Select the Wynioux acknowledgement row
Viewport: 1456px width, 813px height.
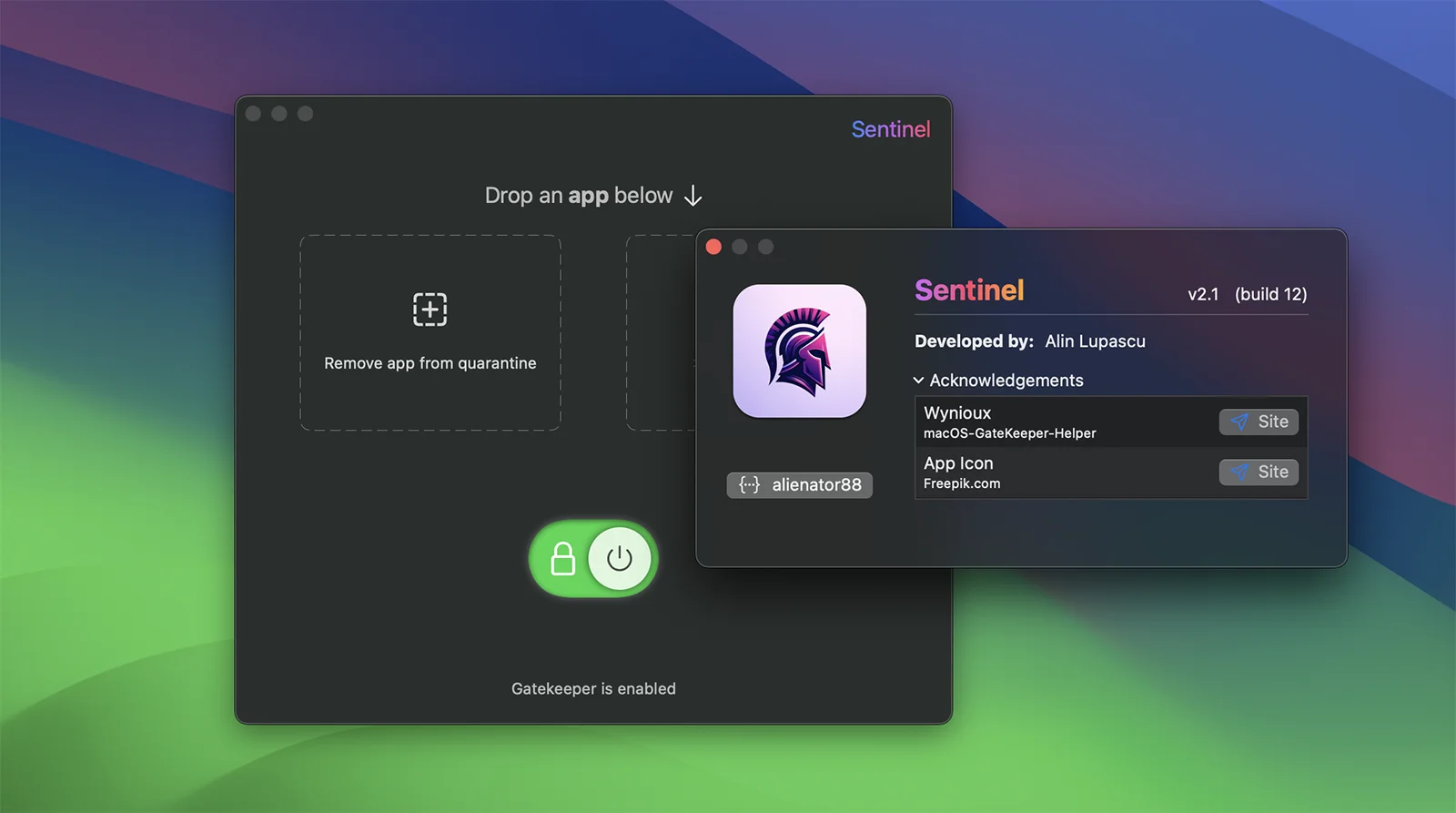[1111, 422]
